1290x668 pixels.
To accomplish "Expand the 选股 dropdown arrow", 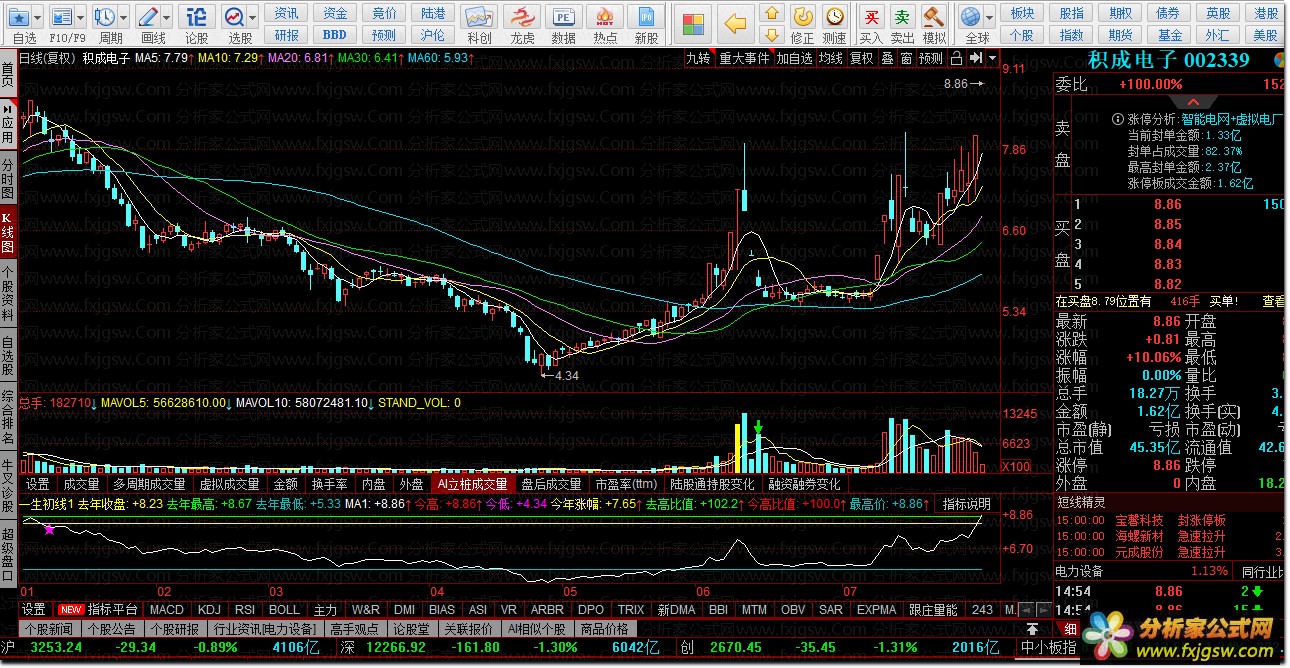I will (253, 18).
